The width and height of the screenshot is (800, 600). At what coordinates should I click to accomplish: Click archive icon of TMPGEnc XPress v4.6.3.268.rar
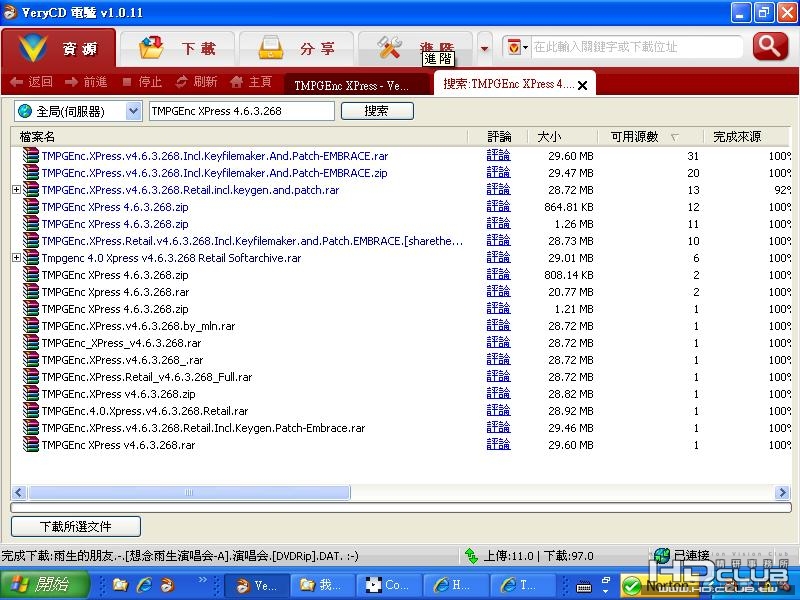click(x=31, y=445)
